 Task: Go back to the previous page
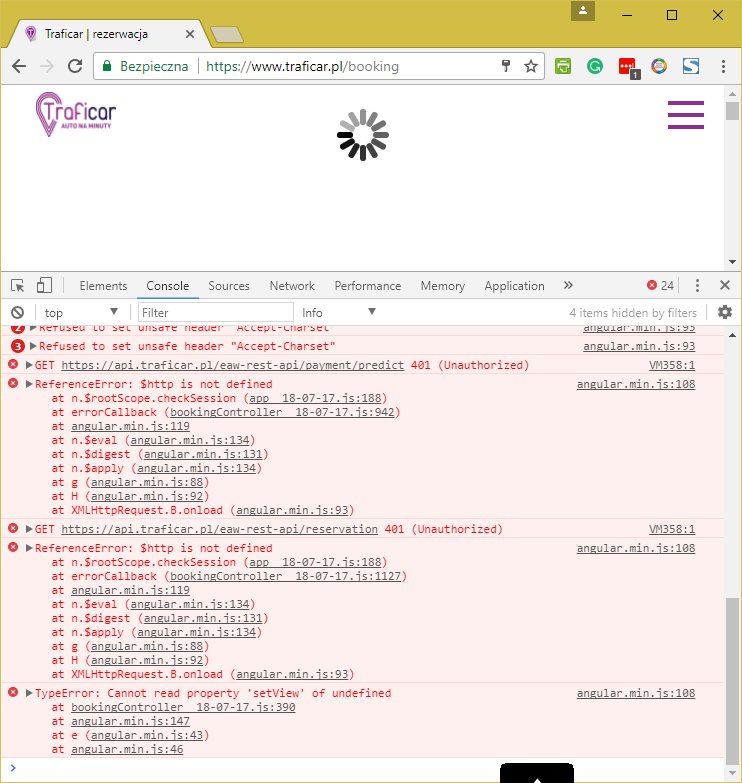coord(19,66)
